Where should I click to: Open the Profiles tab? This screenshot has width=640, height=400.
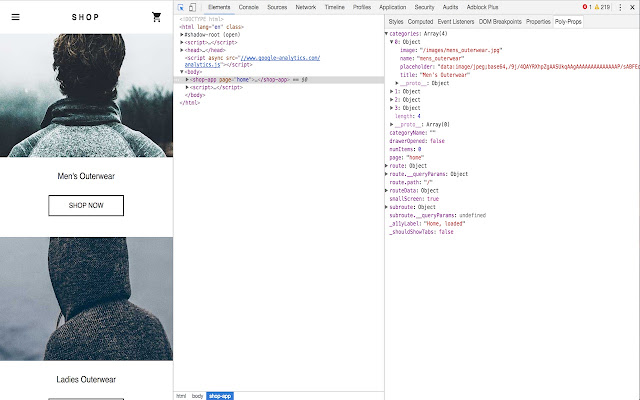coord(362,7)
